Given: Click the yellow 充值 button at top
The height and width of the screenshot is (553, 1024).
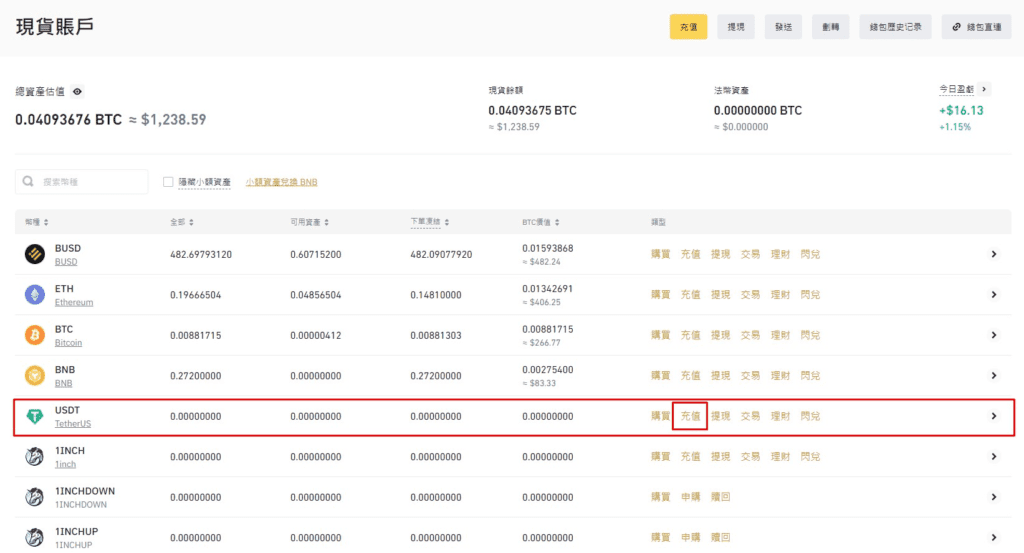Looking at the screenshot, I should tap(688, 27).
